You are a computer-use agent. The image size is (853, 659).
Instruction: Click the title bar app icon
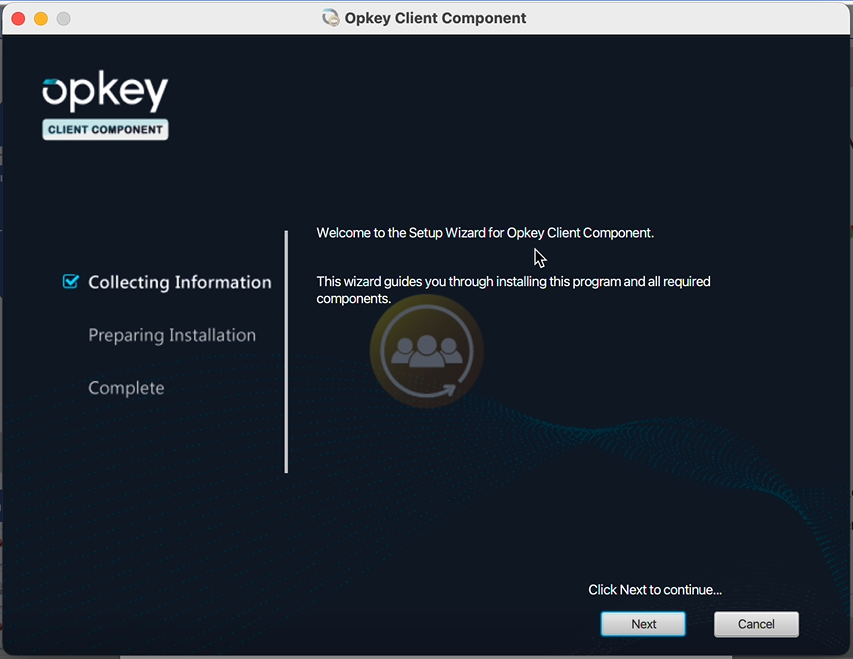point(330,18)
